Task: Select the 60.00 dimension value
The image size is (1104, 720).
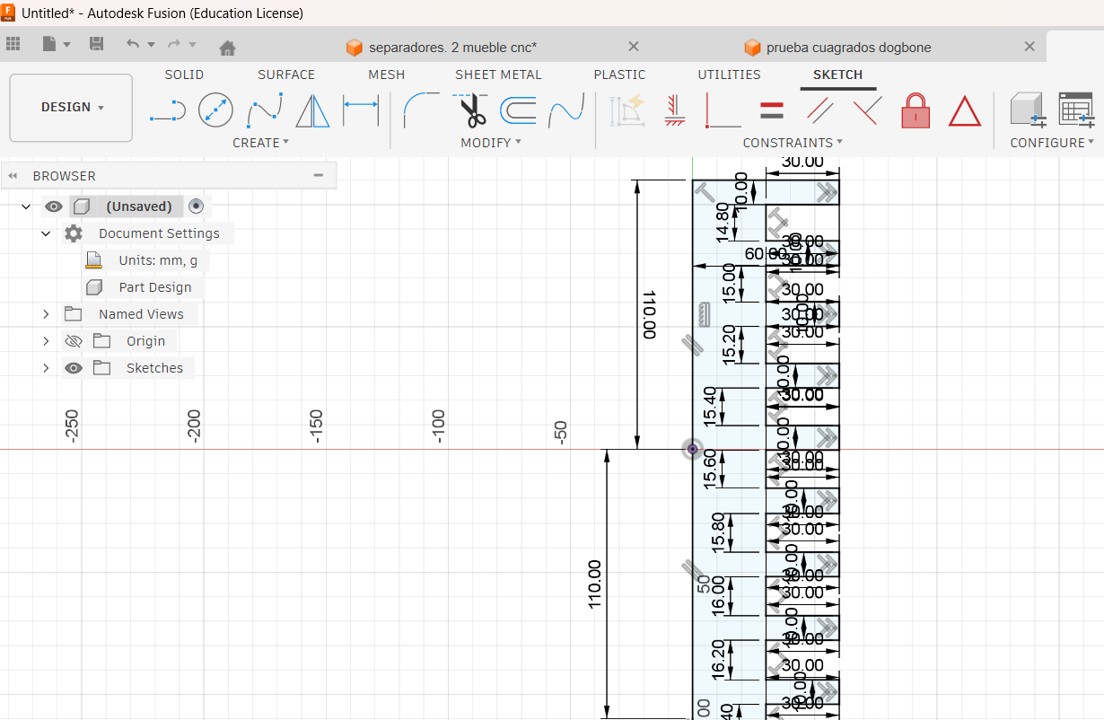Action: coord(765,253)
